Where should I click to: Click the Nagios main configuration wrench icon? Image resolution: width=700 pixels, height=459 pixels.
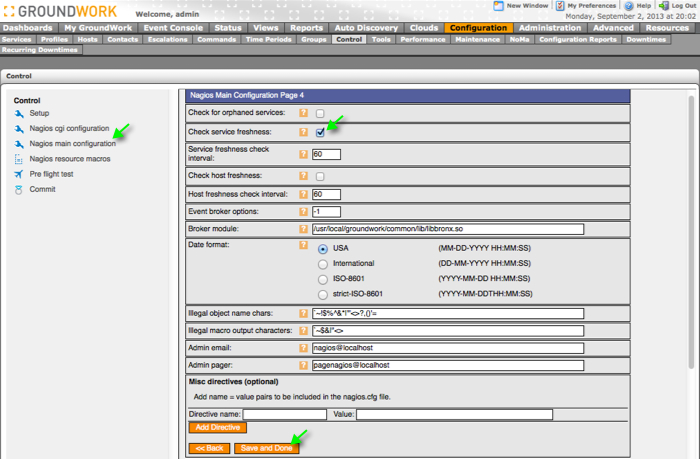point(19,144)
